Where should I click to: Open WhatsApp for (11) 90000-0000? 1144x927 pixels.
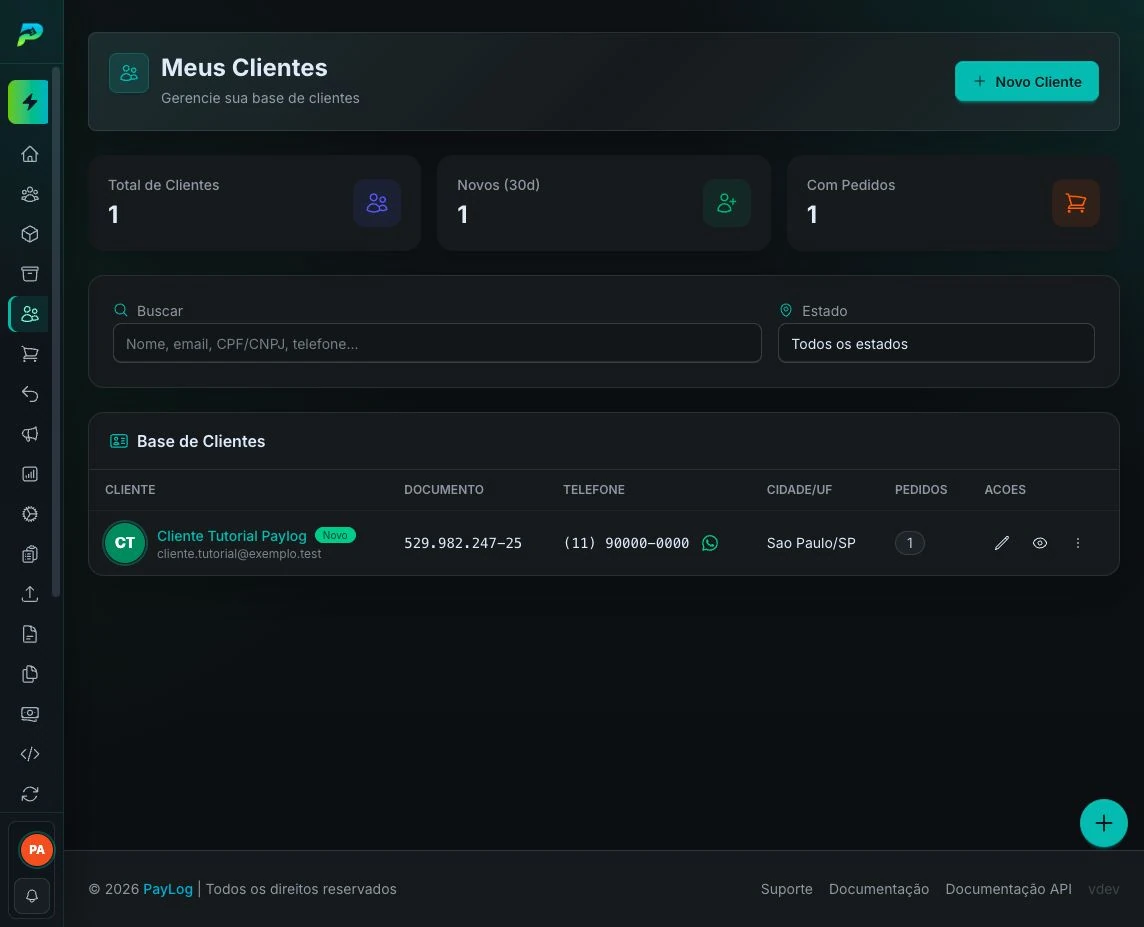(x=710, y=543)
